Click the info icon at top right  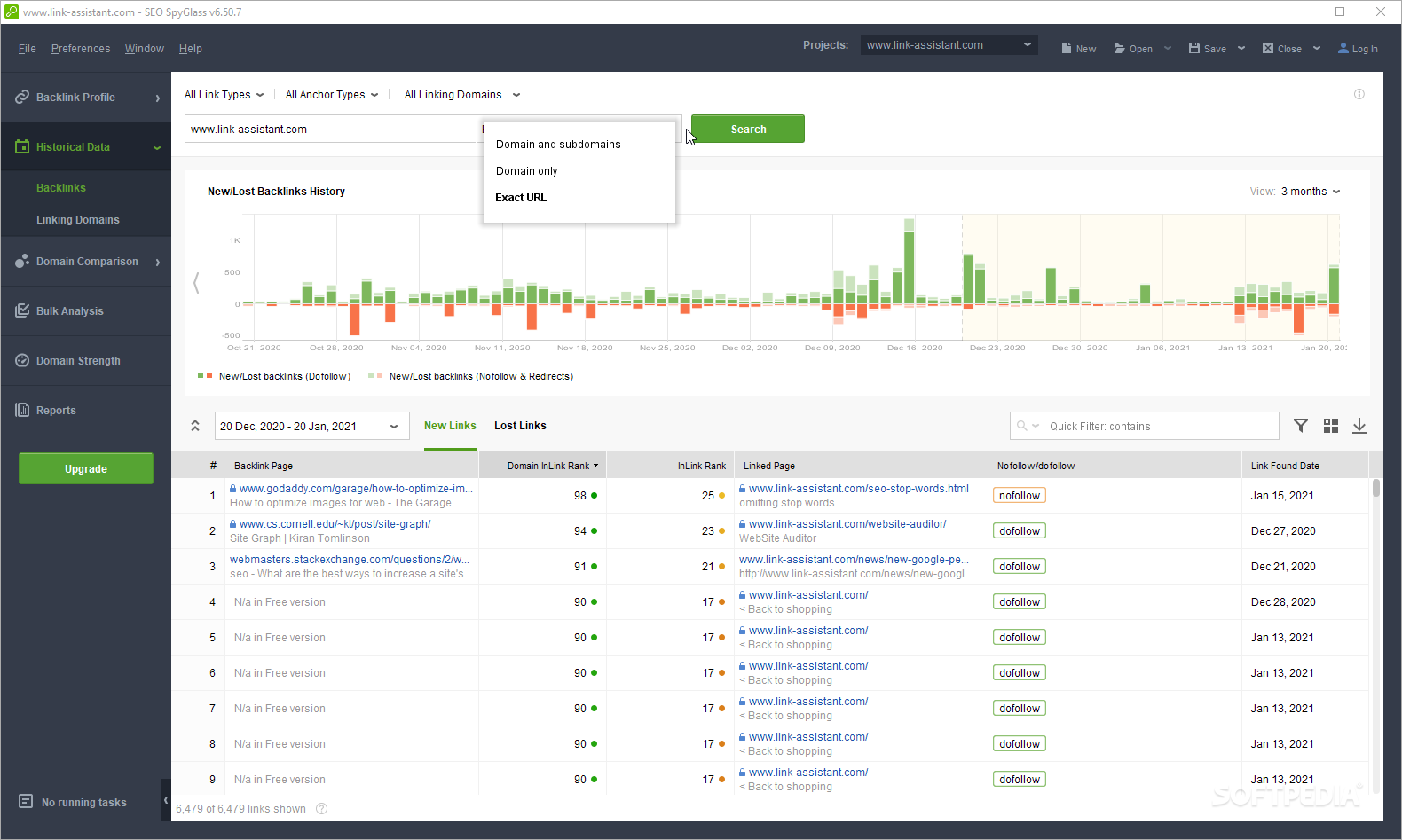point(1359,94)
